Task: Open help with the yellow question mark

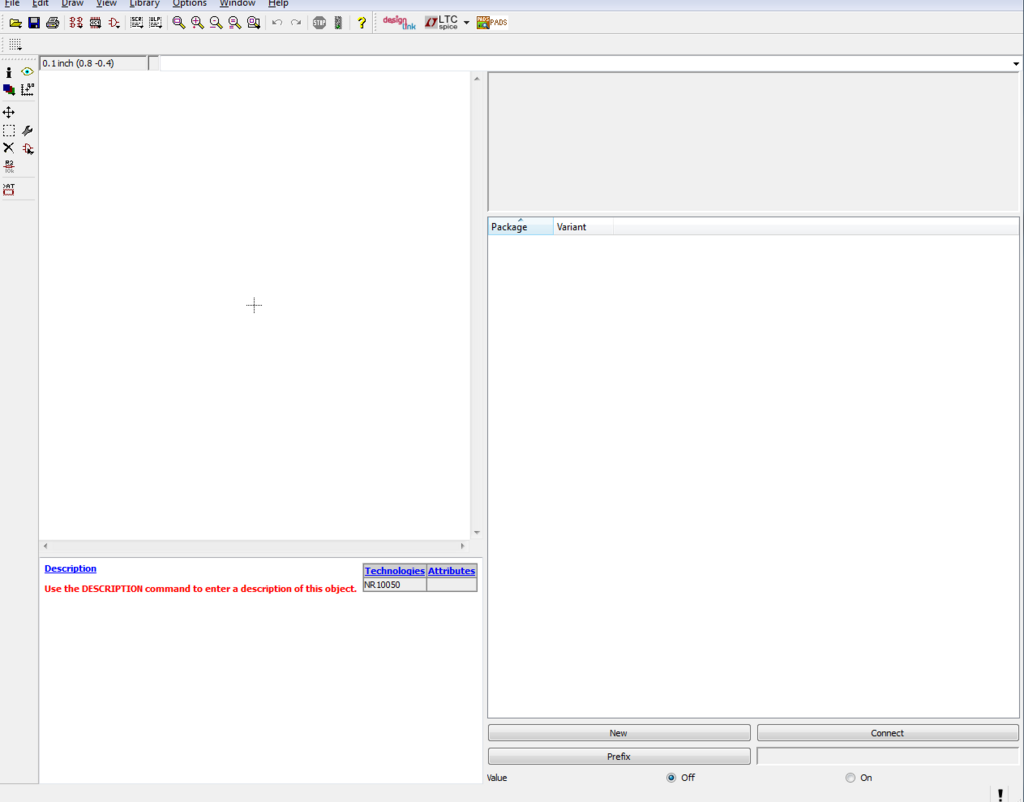Action: (362, 23)
